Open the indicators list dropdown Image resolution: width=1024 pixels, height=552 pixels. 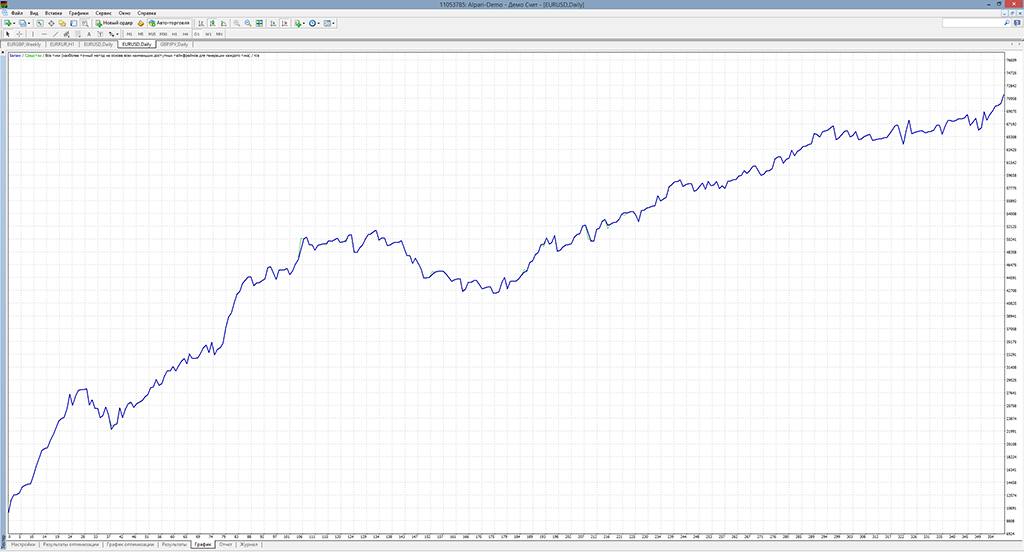coord(300,23)
